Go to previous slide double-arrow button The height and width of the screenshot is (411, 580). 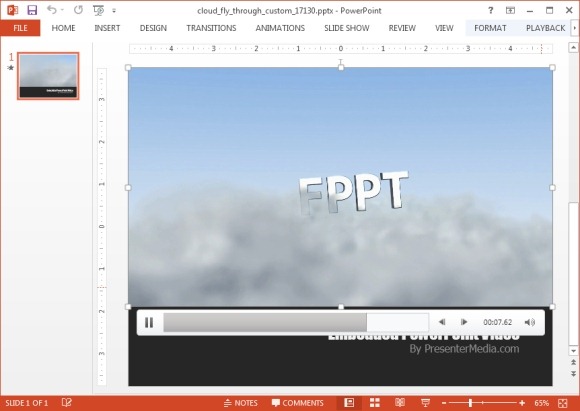(573, 362)
